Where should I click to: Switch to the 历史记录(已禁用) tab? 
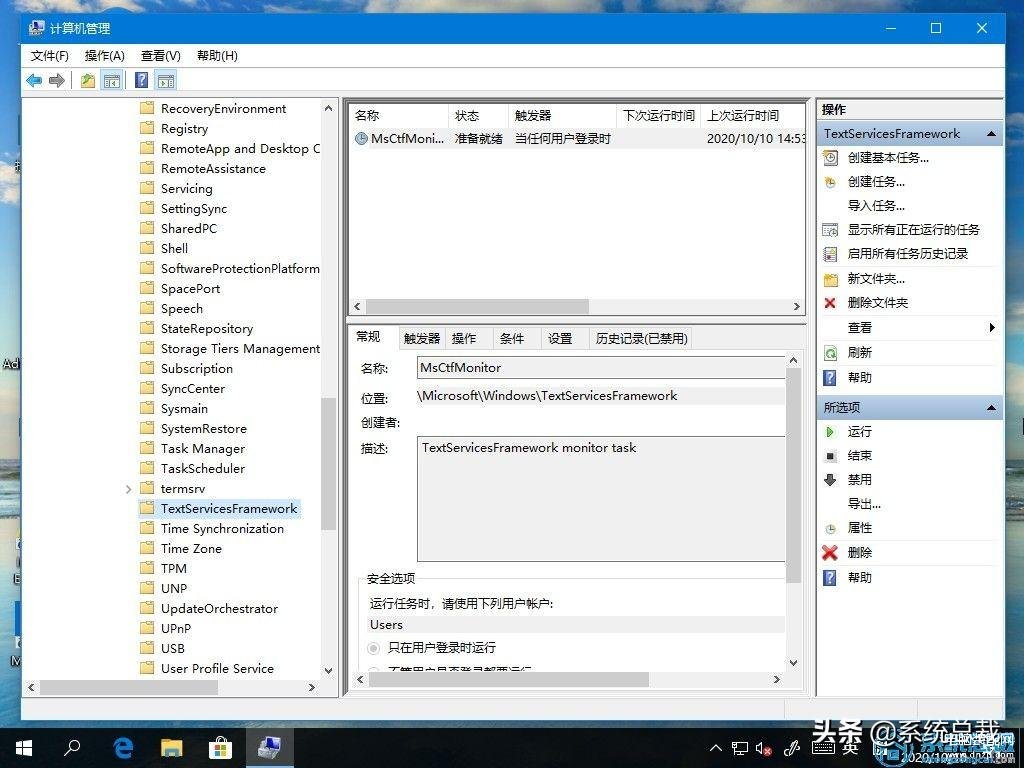click(x=641, y=338)
